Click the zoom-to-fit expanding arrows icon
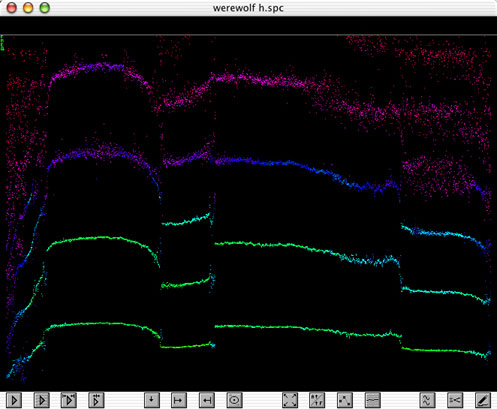 point(290,400)
